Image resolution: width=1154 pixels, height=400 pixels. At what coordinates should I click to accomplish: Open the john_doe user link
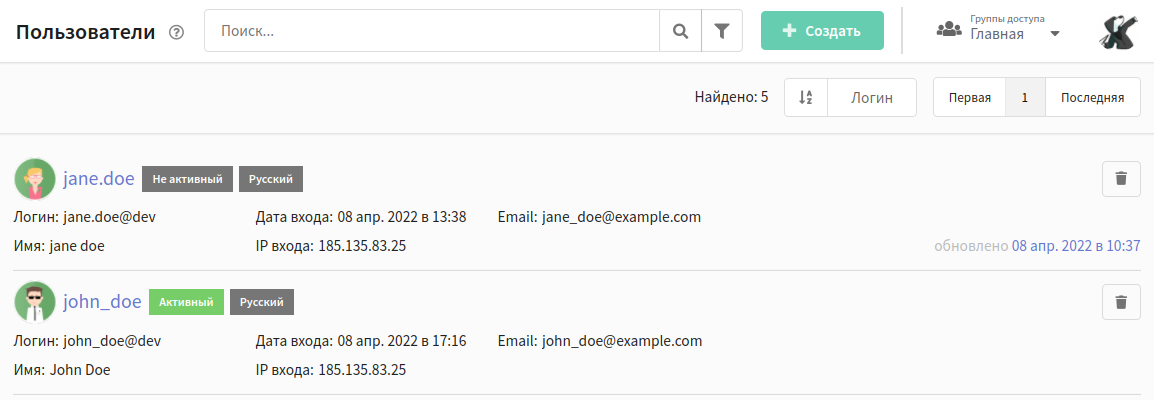click(102, 302)
